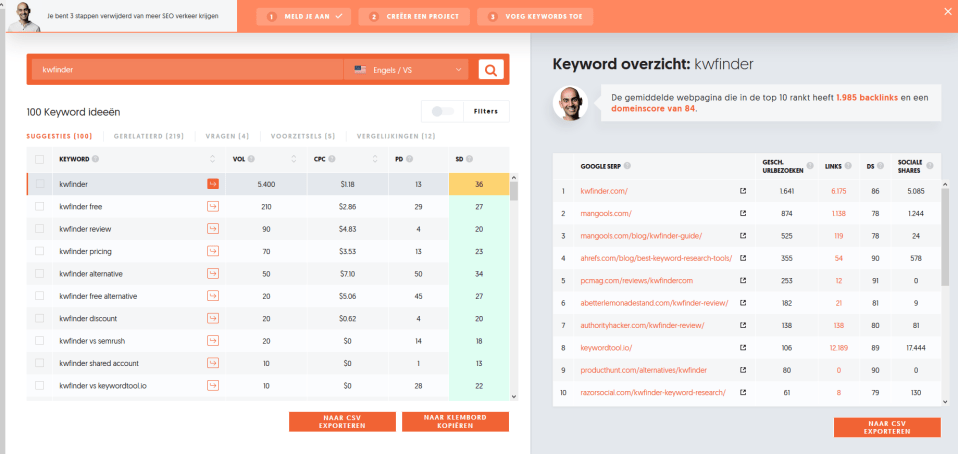The height and width of the screenshot is (454, 958).
Task: Open external link icon for mangools.com/blog/kwfinder-guide/
Action: (743, 236)
